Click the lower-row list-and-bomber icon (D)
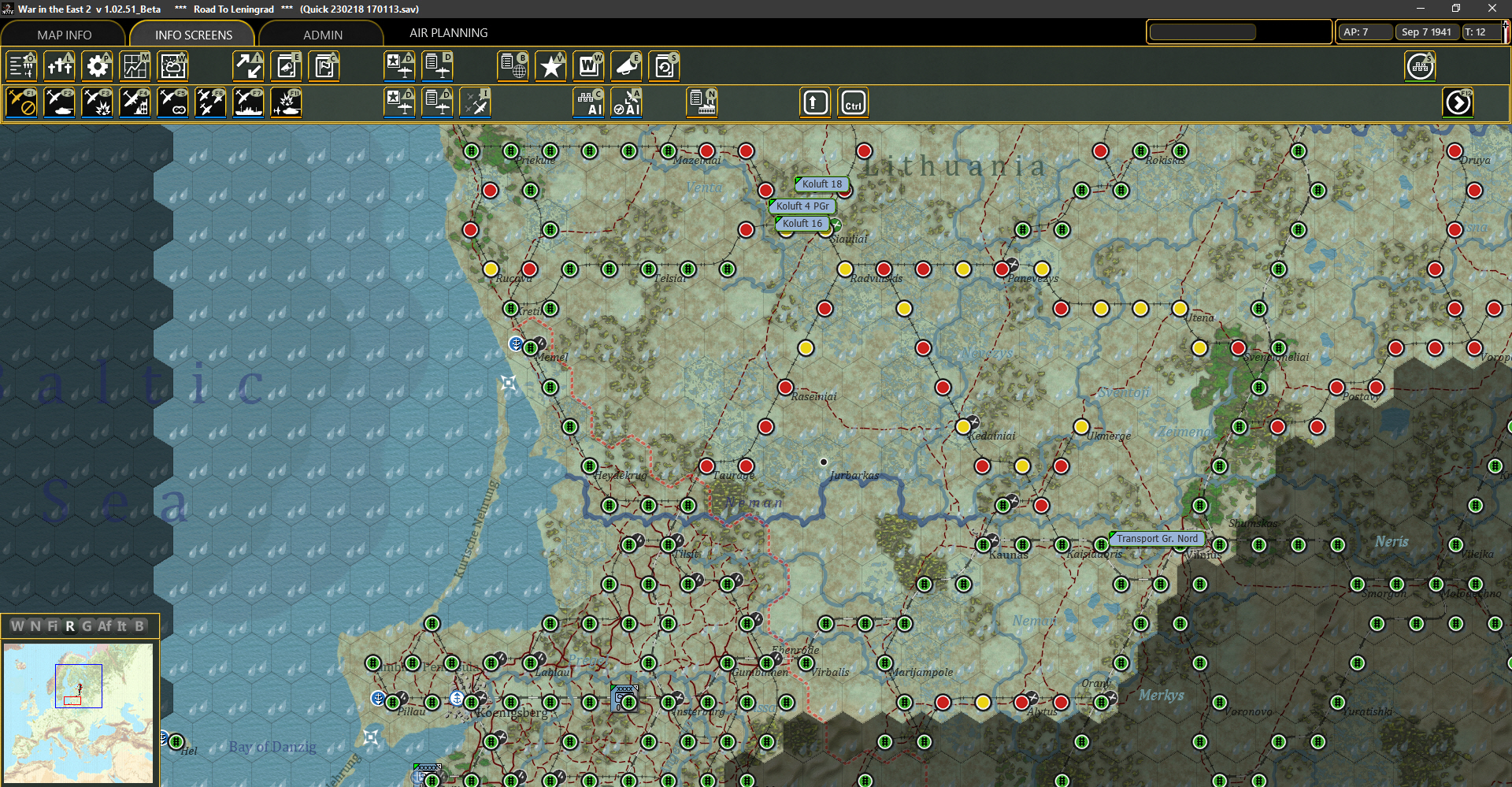1512x787 pixels. 438,102
